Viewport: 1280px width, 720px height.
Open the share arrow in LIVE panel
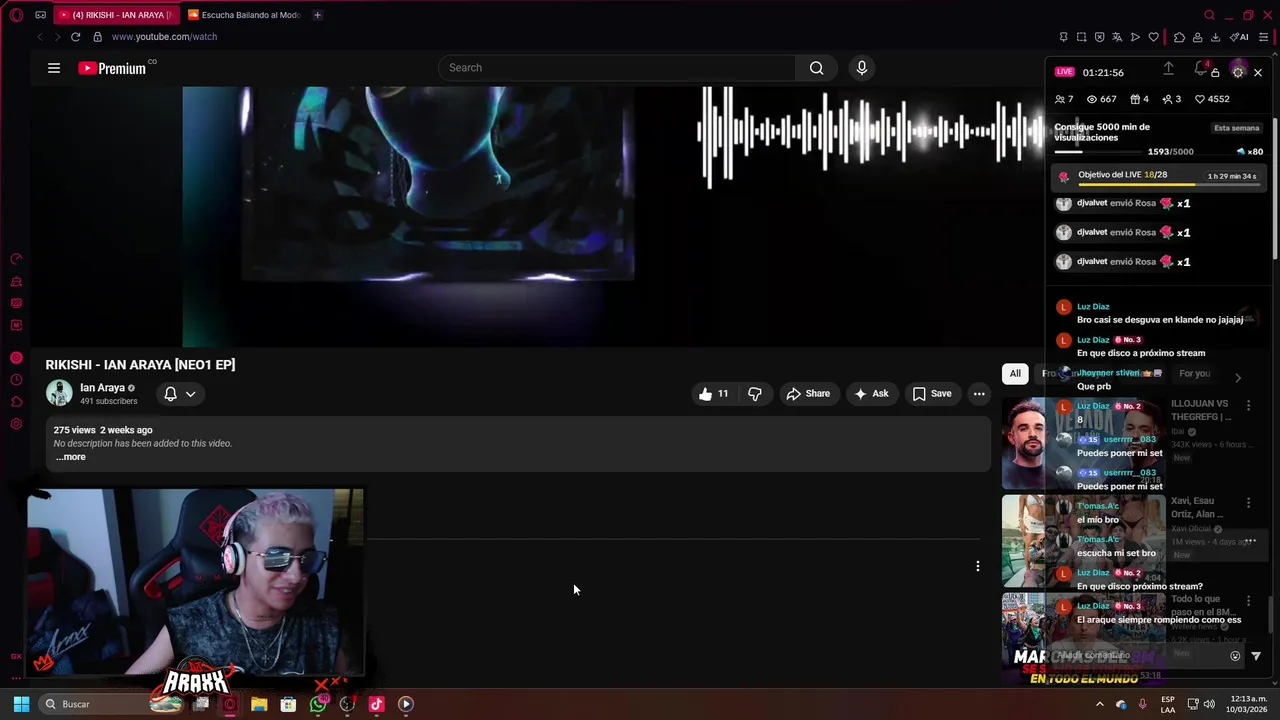(x=1168, y=69)
